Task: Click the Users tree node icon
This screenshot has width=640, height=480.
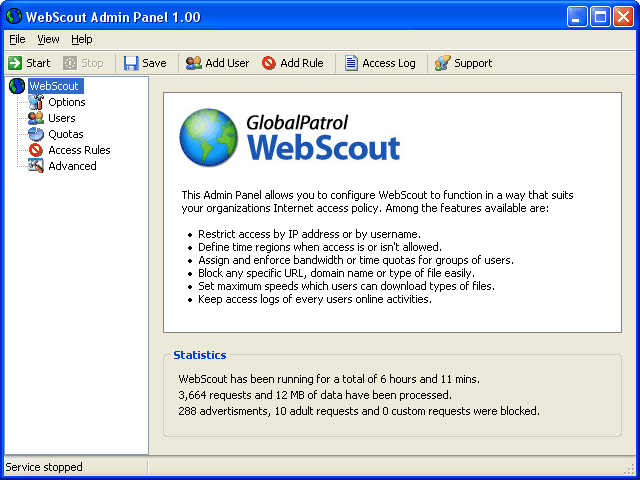Action: 36,118
